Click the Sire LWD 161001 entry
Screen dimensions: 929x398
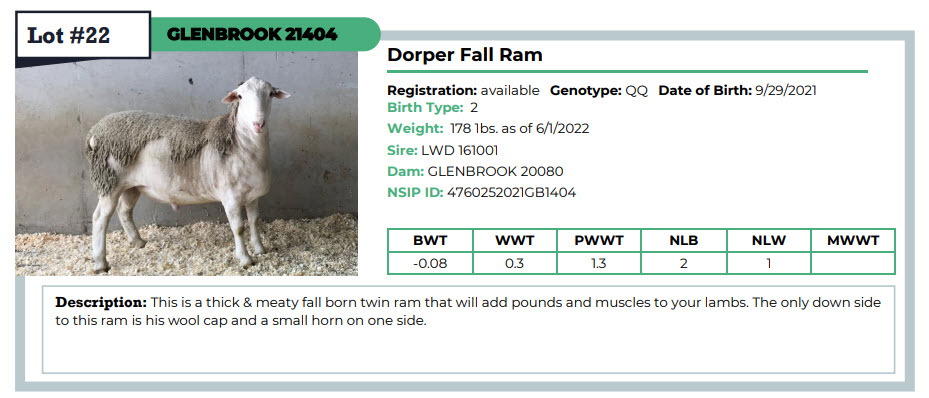click(443, 150)
